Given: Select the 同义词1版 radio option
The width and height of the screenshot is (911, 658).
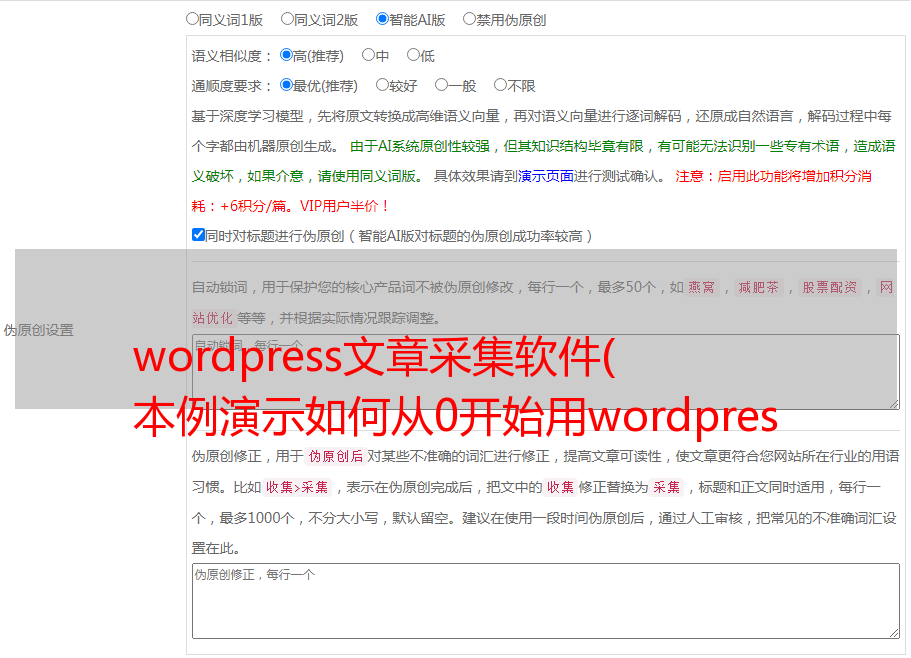Looking at the screenshot, I should (192, 19).
